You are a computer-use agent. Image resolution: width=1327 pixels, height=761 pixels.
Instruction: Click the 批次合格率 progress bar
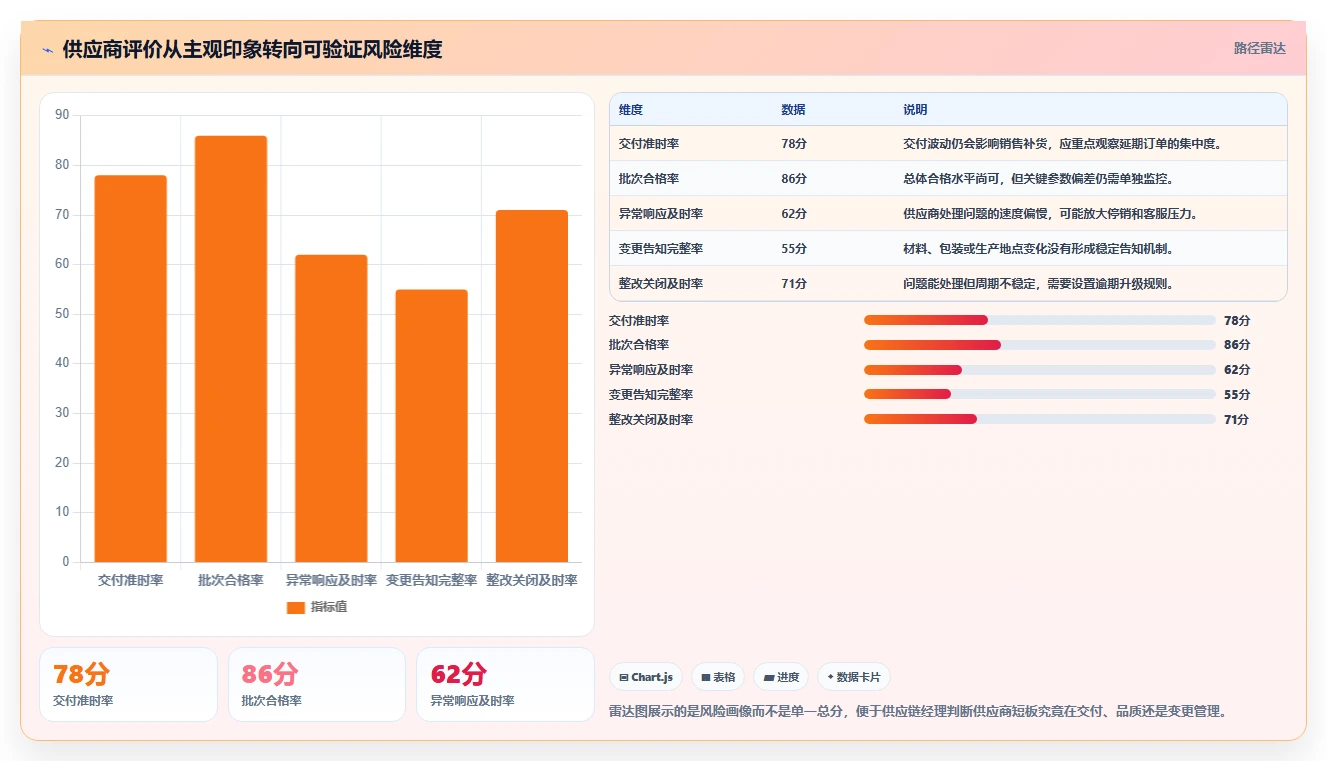coord(1040,345)
